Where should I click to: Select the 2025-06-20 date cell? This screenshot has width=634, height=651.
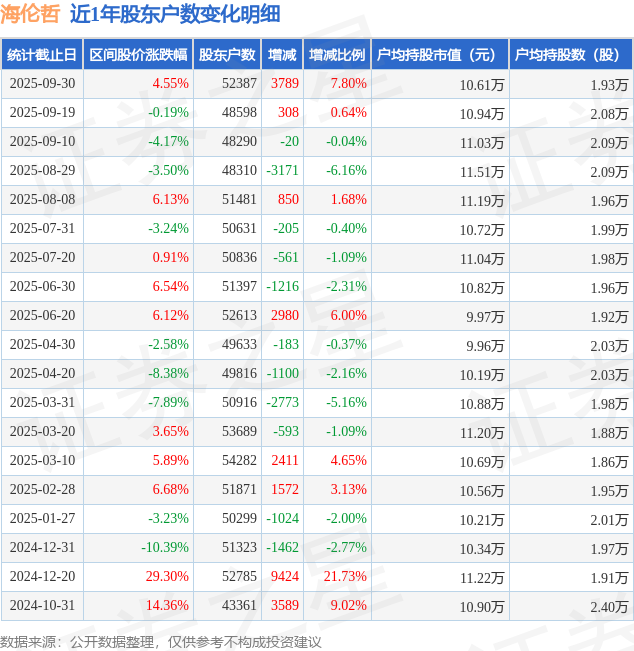pos(42,316)
